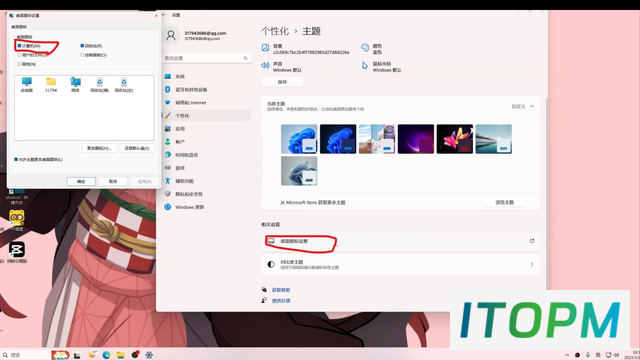Apply spotlight collage theme thumbnail
The height and width of the screenshot is (360, 640).
click(377, 139)
